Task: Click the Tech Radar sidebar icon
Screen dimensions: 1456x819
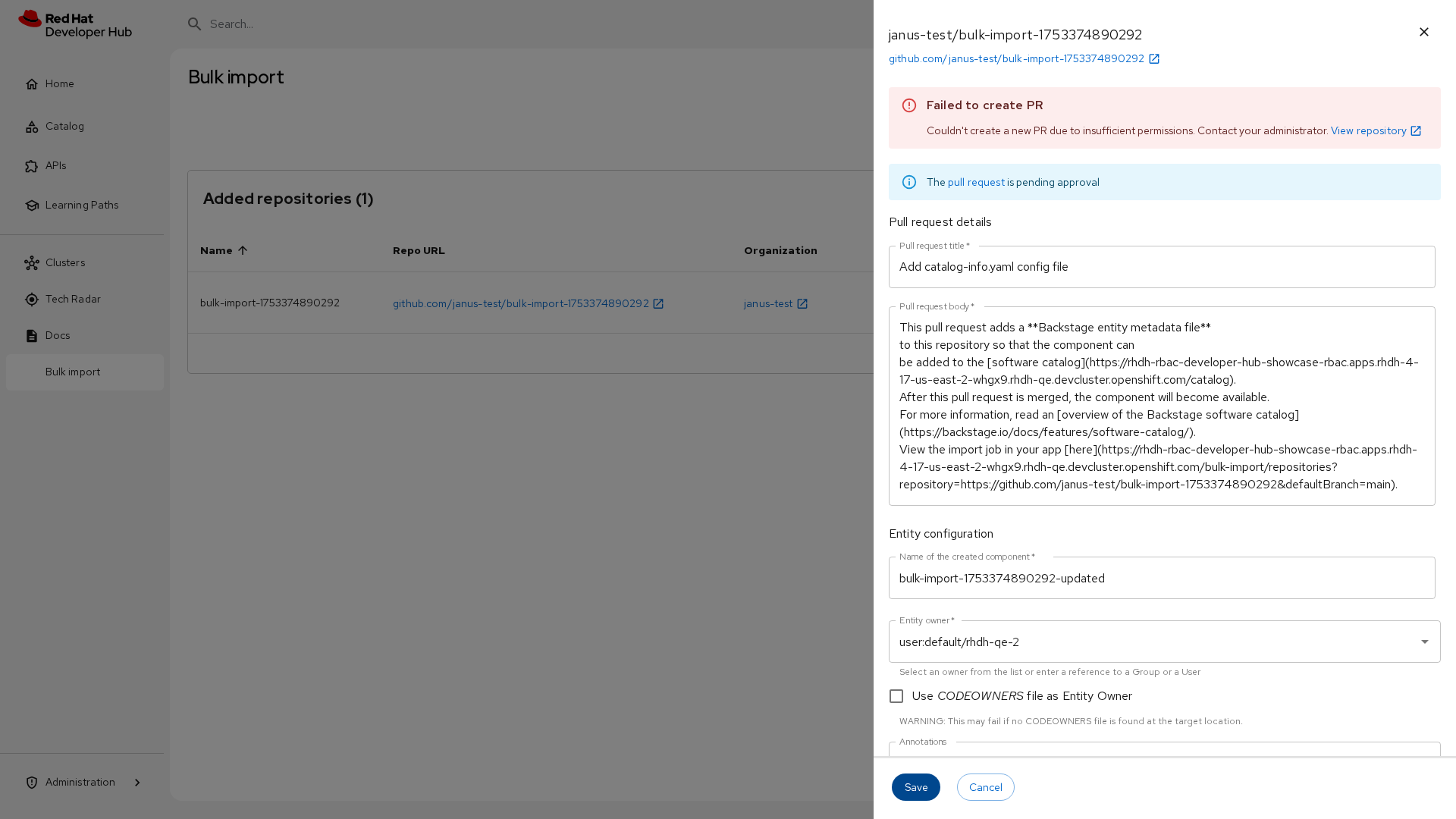Action: [32, 300]
